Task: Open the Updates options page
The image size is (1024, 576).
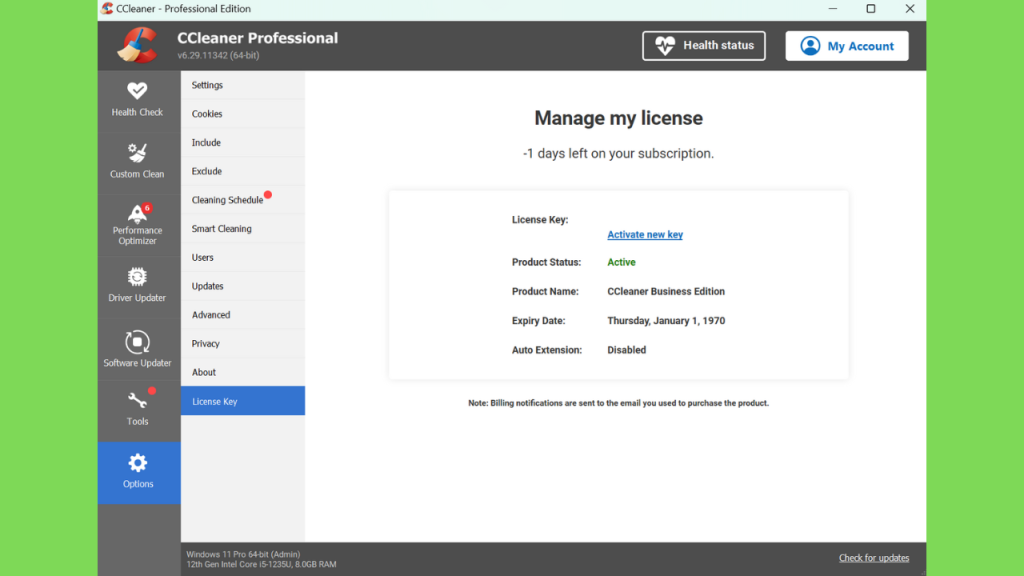Action: (x=243, y=286)
